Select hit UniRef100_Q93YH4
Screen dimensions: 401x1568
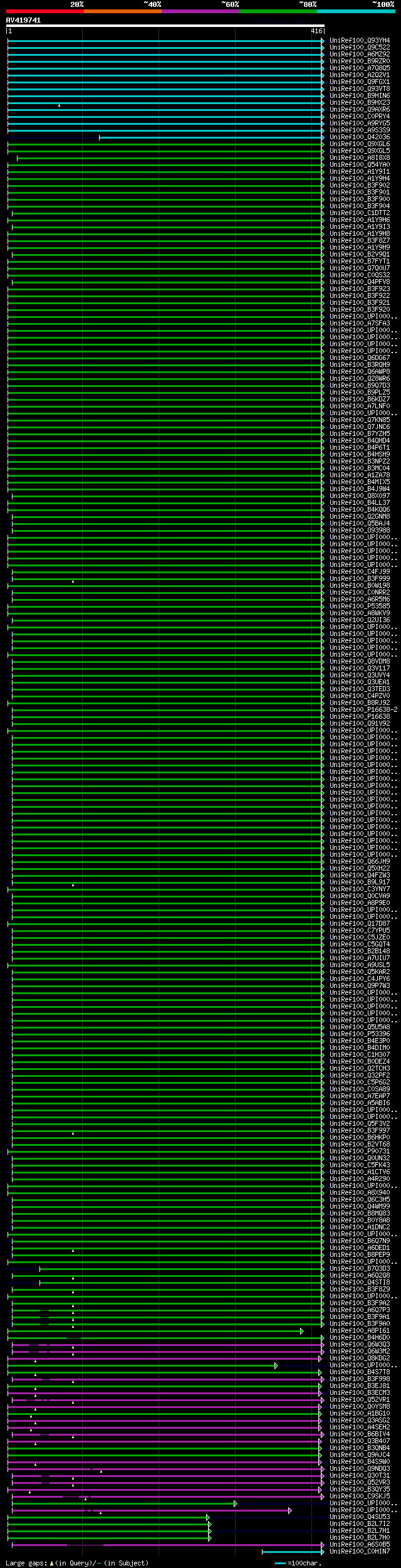pyautogui.click(x=360, y=41)
